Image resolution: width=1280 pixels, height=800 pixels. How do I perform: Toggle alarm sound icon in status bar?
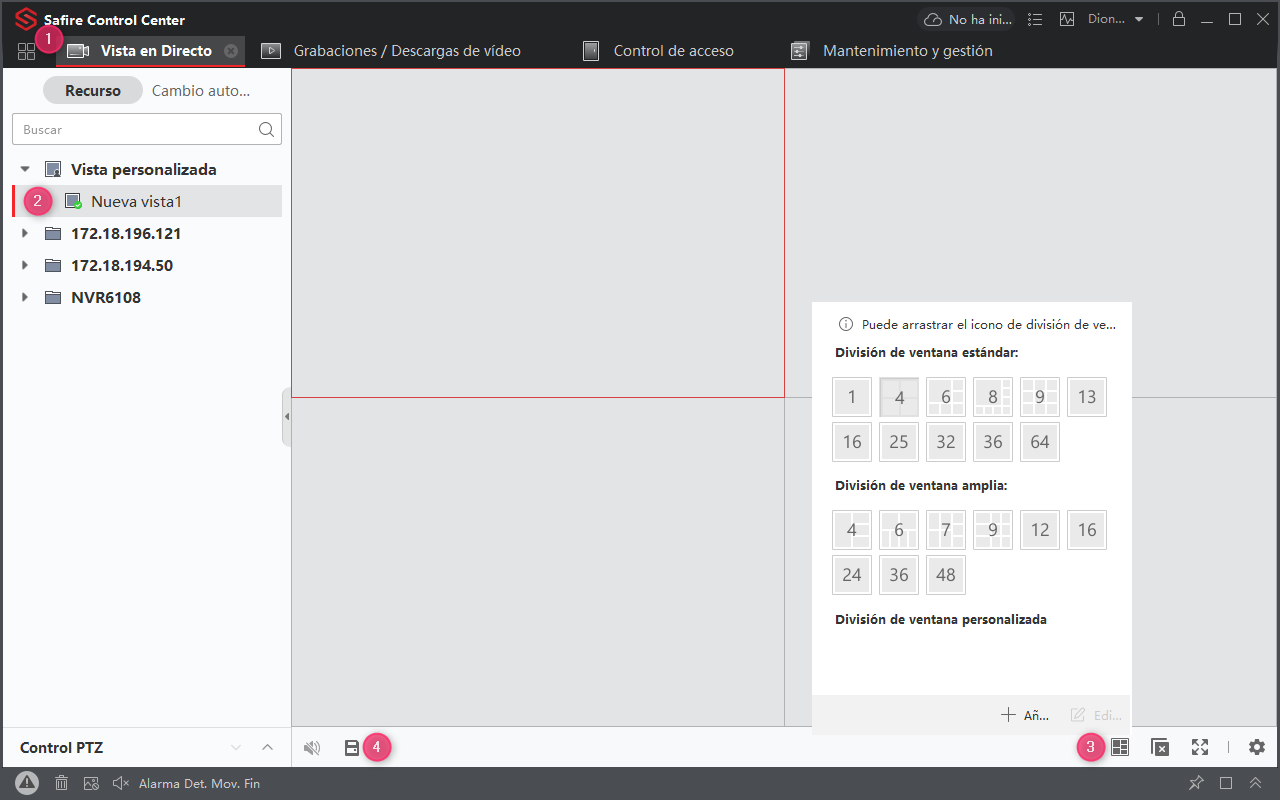pyautogui.click(x=121, y=783)
